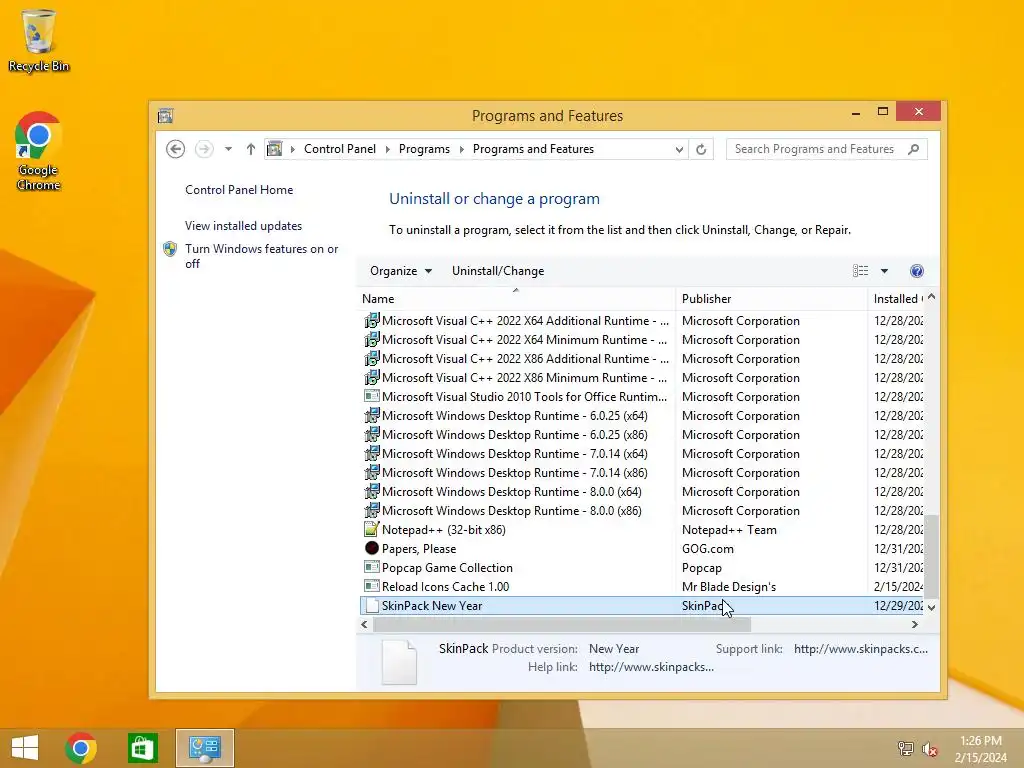The height and width of the screenshot is (768, 1024).
Task: Click the Notepad++ program icon
Action: pos(372,530)
